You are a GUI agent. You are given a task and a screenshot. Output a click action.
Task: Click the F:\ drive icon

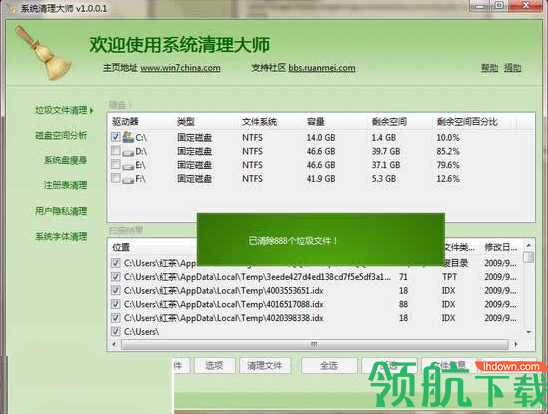[128, 179]
